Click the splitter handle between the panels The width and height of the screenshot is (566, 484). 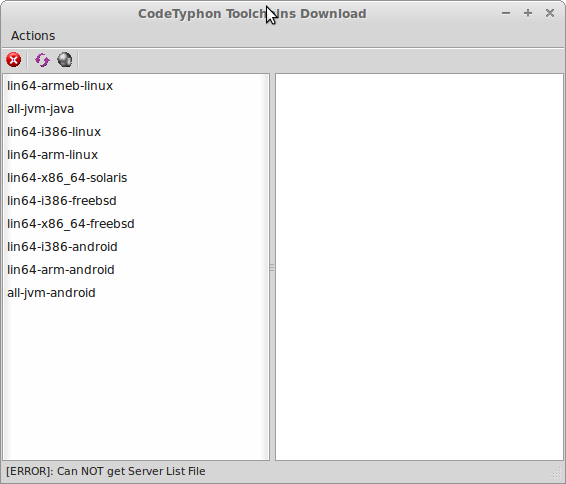point(272,267)
